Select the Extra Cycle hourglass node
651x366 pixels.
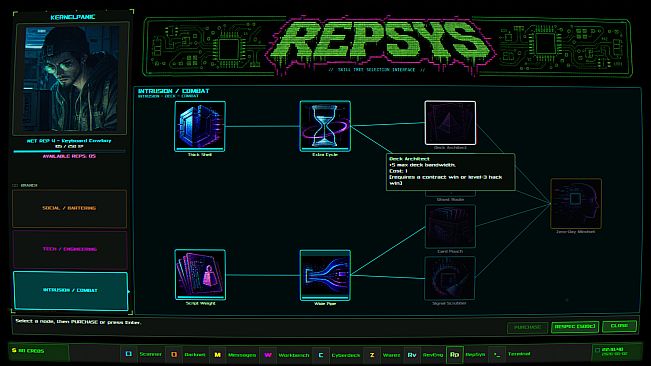pos(325,126)
